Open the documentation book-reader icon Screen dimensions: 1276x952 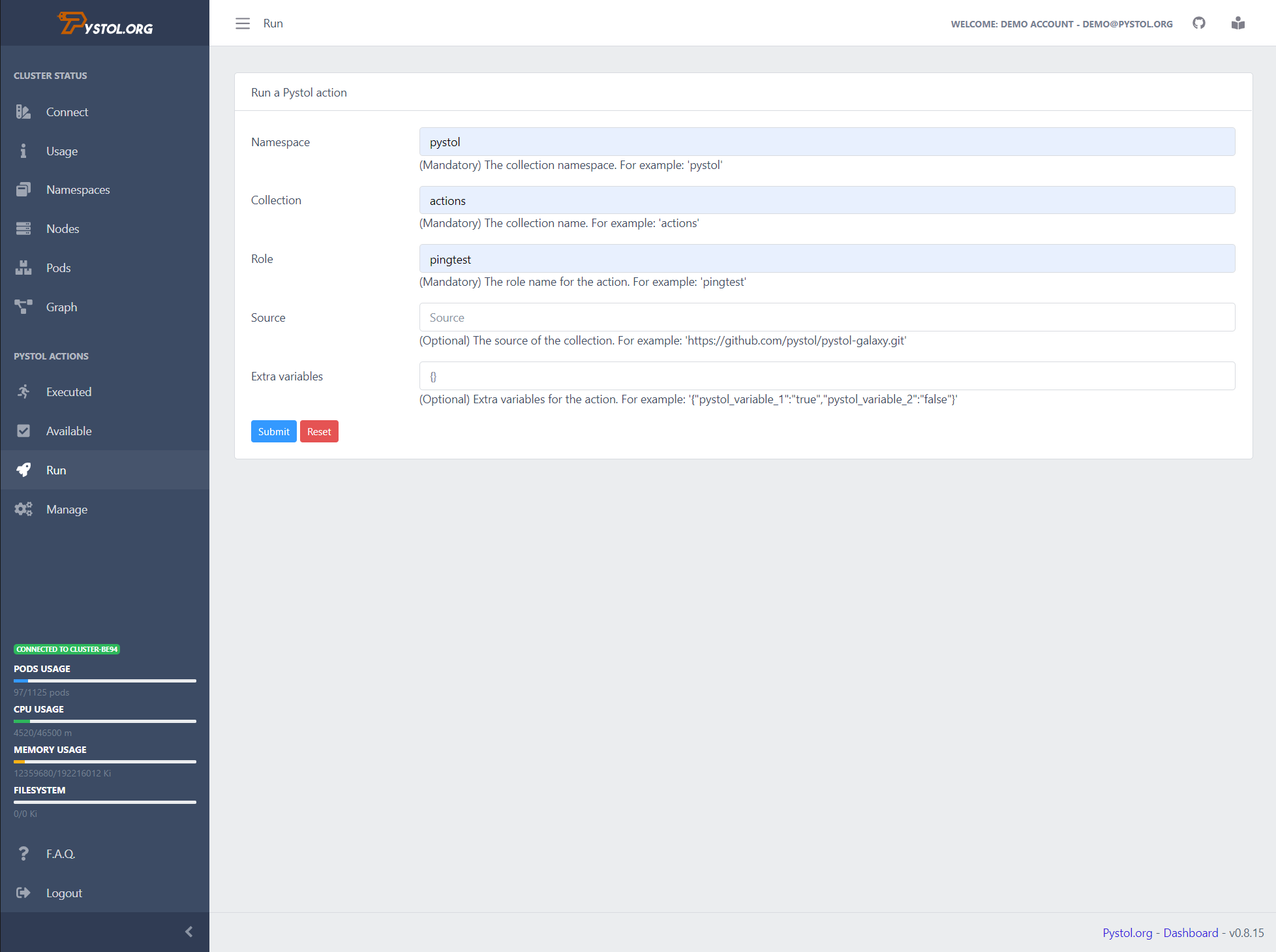1238,23
